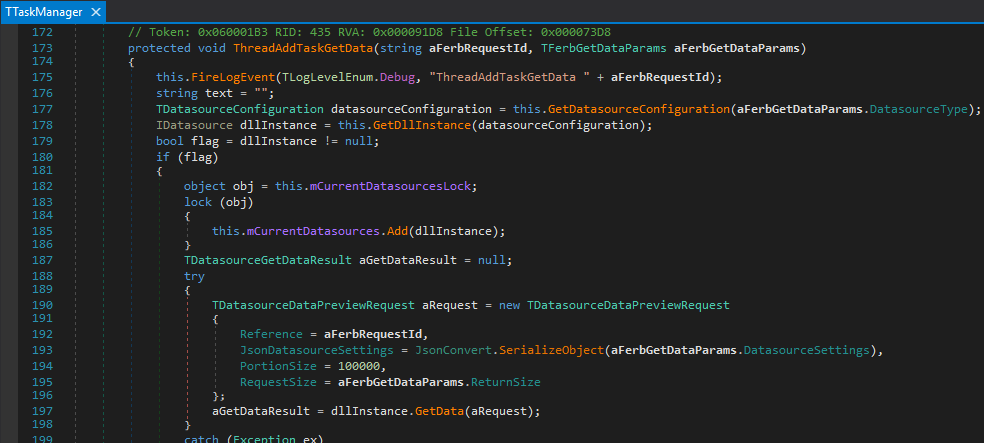984x443 pixels.
Task: Click line number 180 in gutter
Action: point(42,157)
